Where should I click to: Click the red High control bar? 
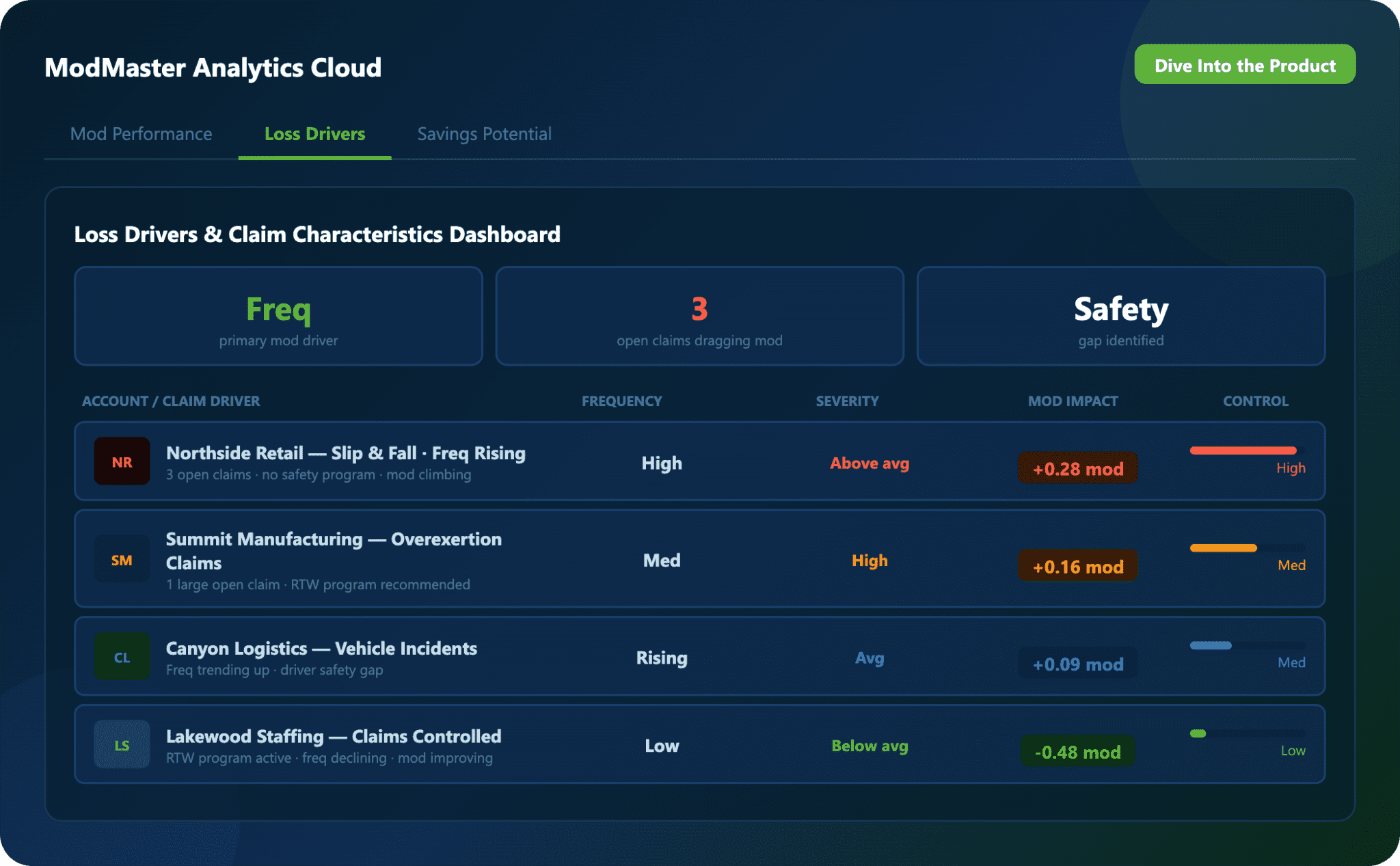coord(1243,450)
